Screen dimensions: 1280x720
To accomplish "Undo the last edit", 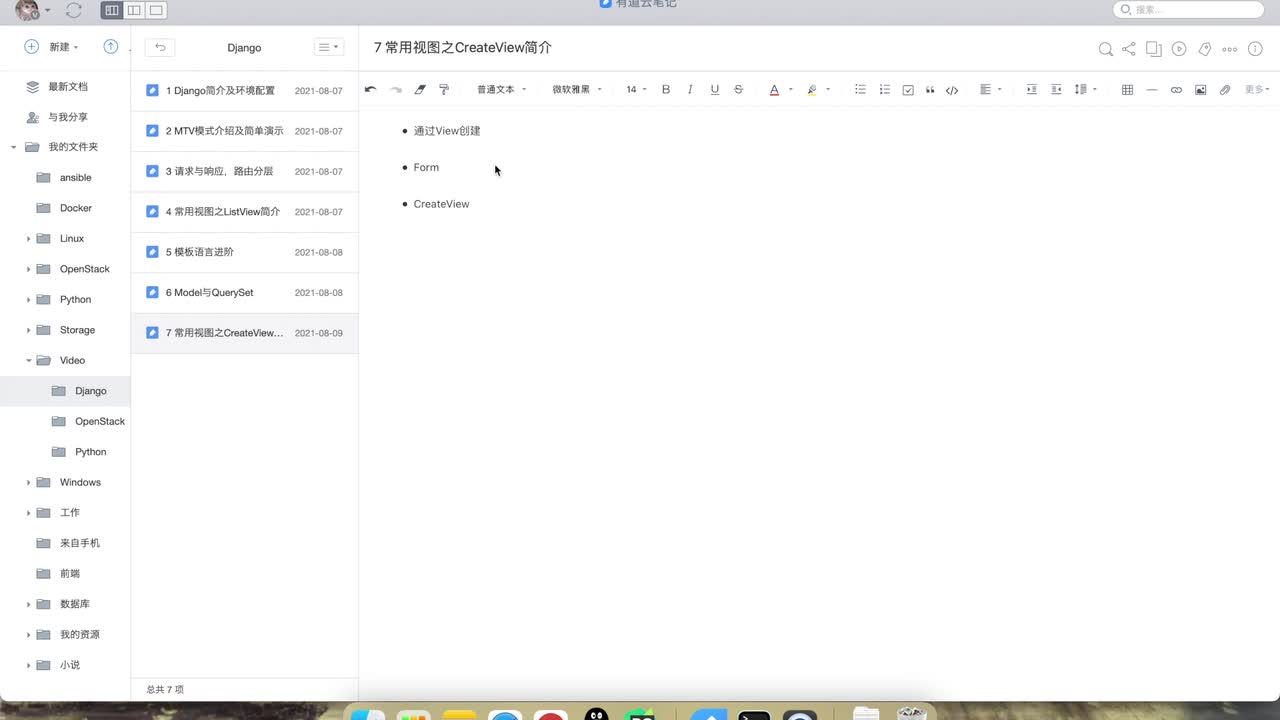I will point(371,89).
